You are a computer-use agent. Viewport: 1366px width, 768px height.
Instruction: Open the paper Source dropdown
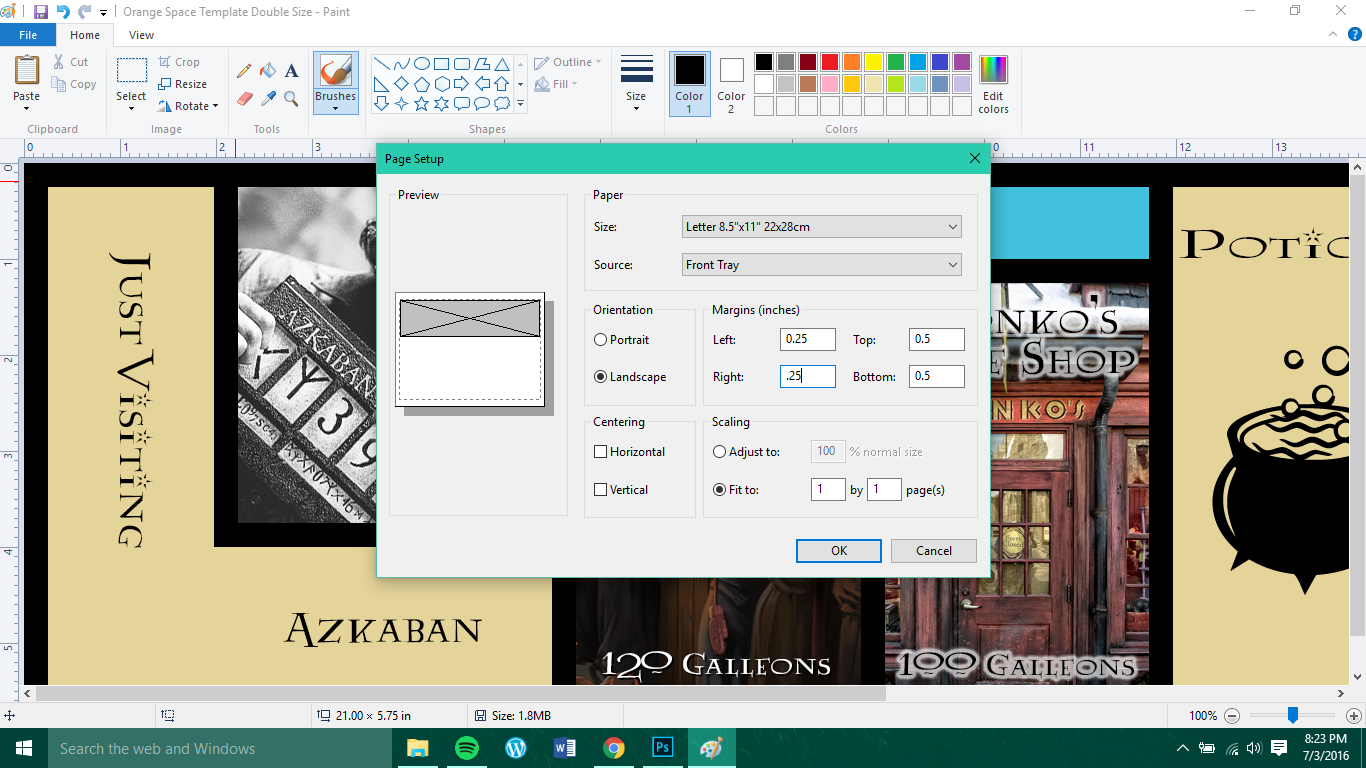tap(821, 265)
